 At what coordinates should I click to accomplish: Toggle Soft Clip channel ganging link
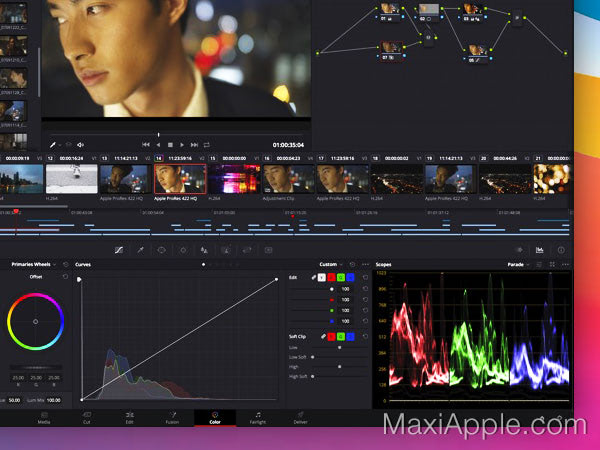point(323,337)
